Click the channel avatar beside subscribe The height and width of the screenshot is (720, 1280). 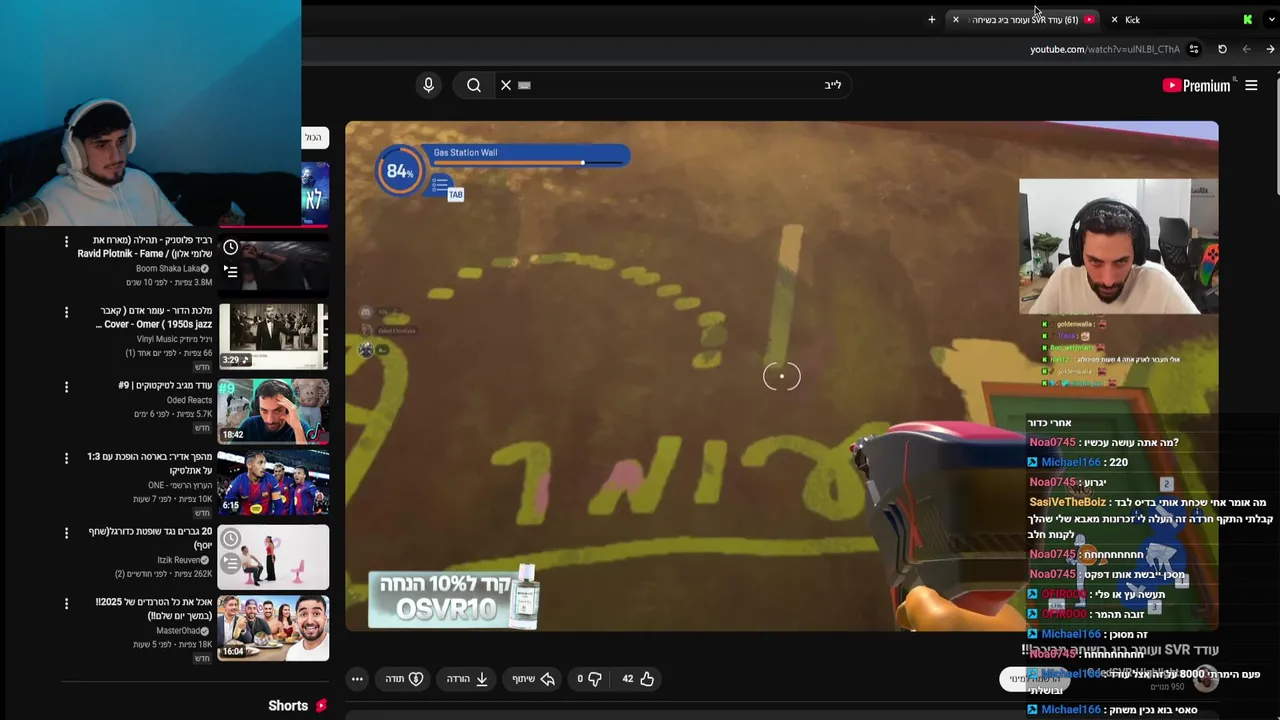tap(1206, 680)
